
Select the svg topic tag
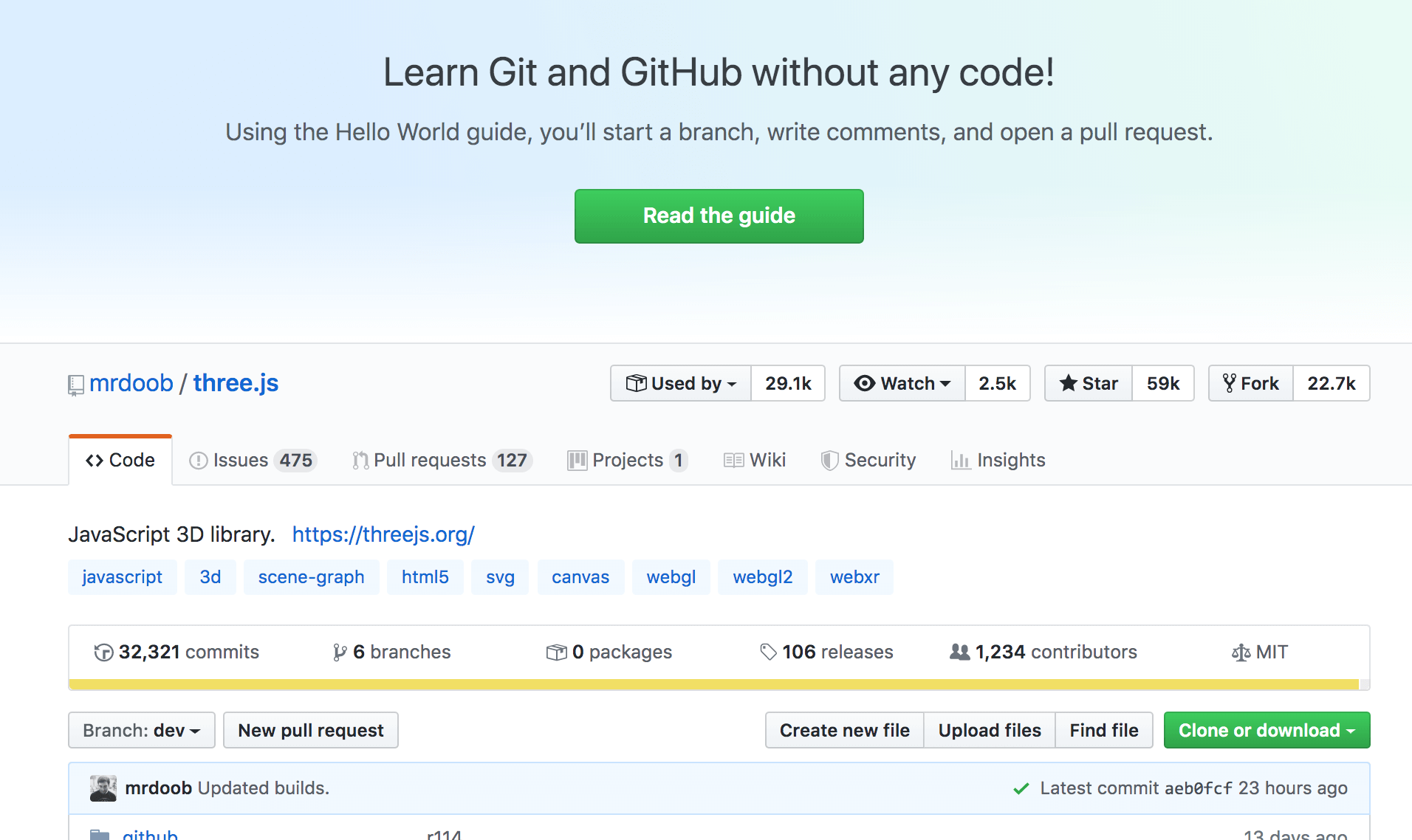(500, 576)
